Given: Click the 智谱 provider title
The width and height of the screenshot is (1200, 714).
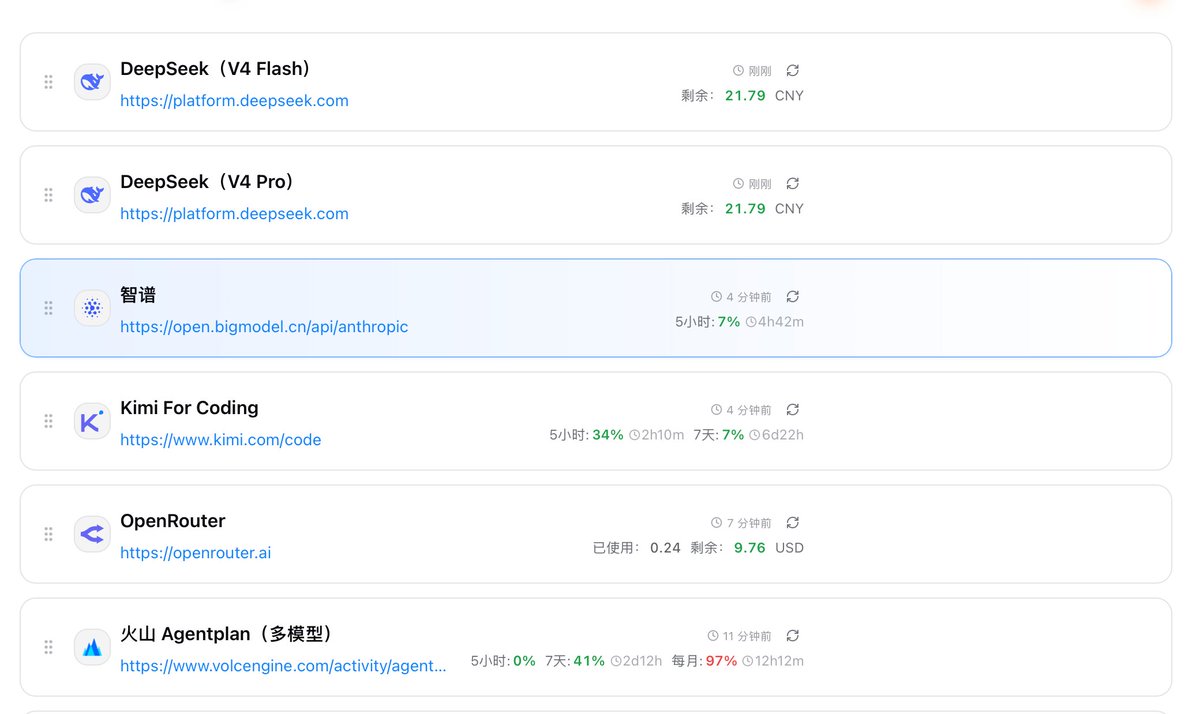Looking at the screenshot, I should pos(138,295).
